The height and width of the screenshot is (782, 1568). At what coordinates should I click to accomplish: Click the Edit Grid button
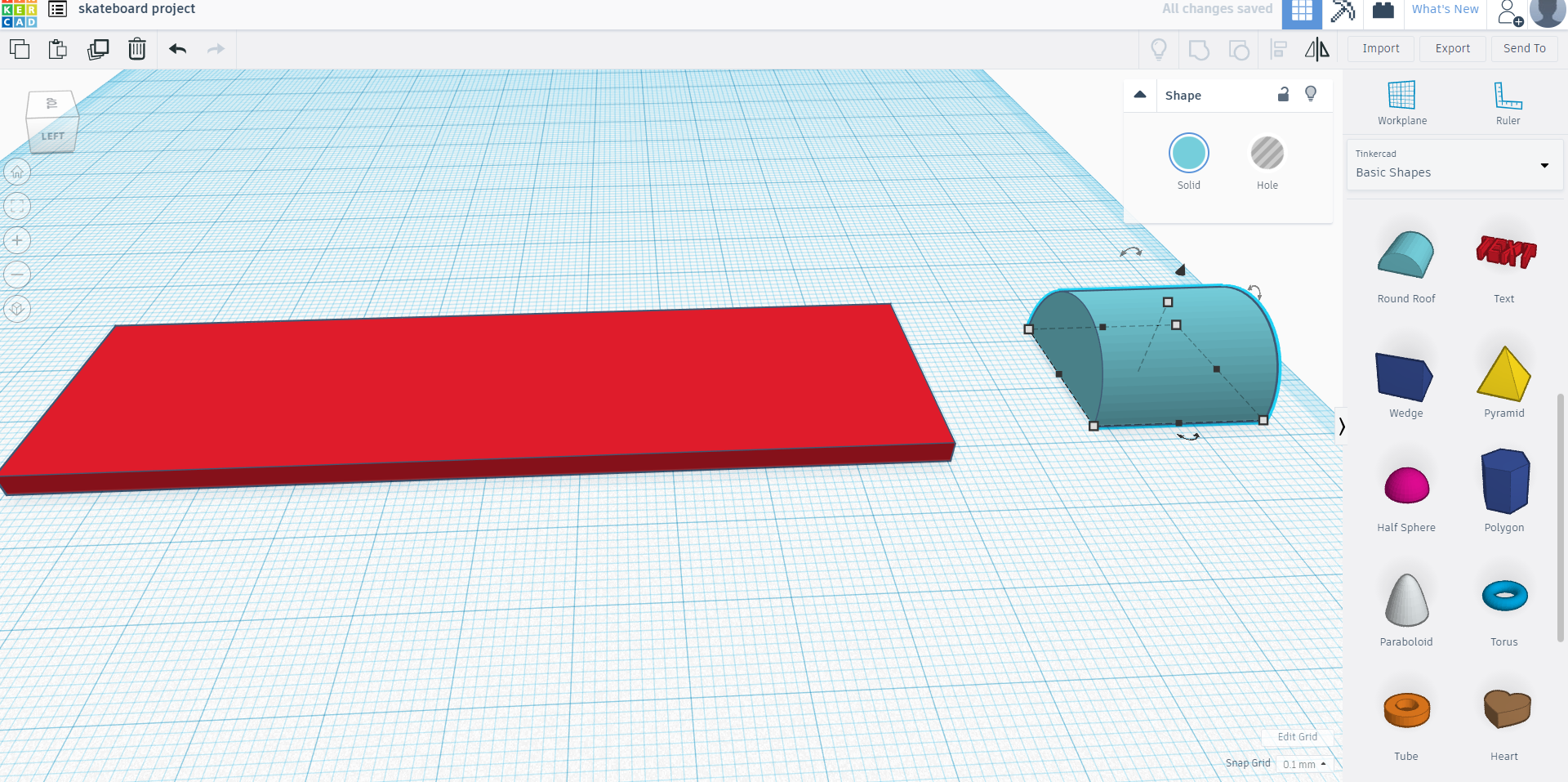(x=1298, y=737)
